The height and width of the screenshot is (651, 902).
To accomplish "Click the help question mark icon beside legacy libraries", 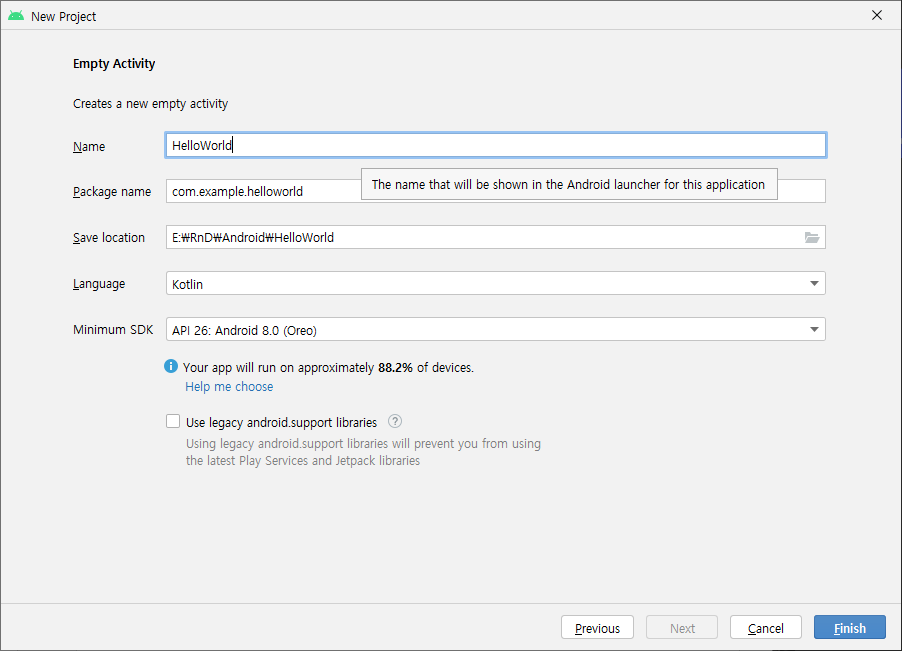I will (x=395, y=422).
